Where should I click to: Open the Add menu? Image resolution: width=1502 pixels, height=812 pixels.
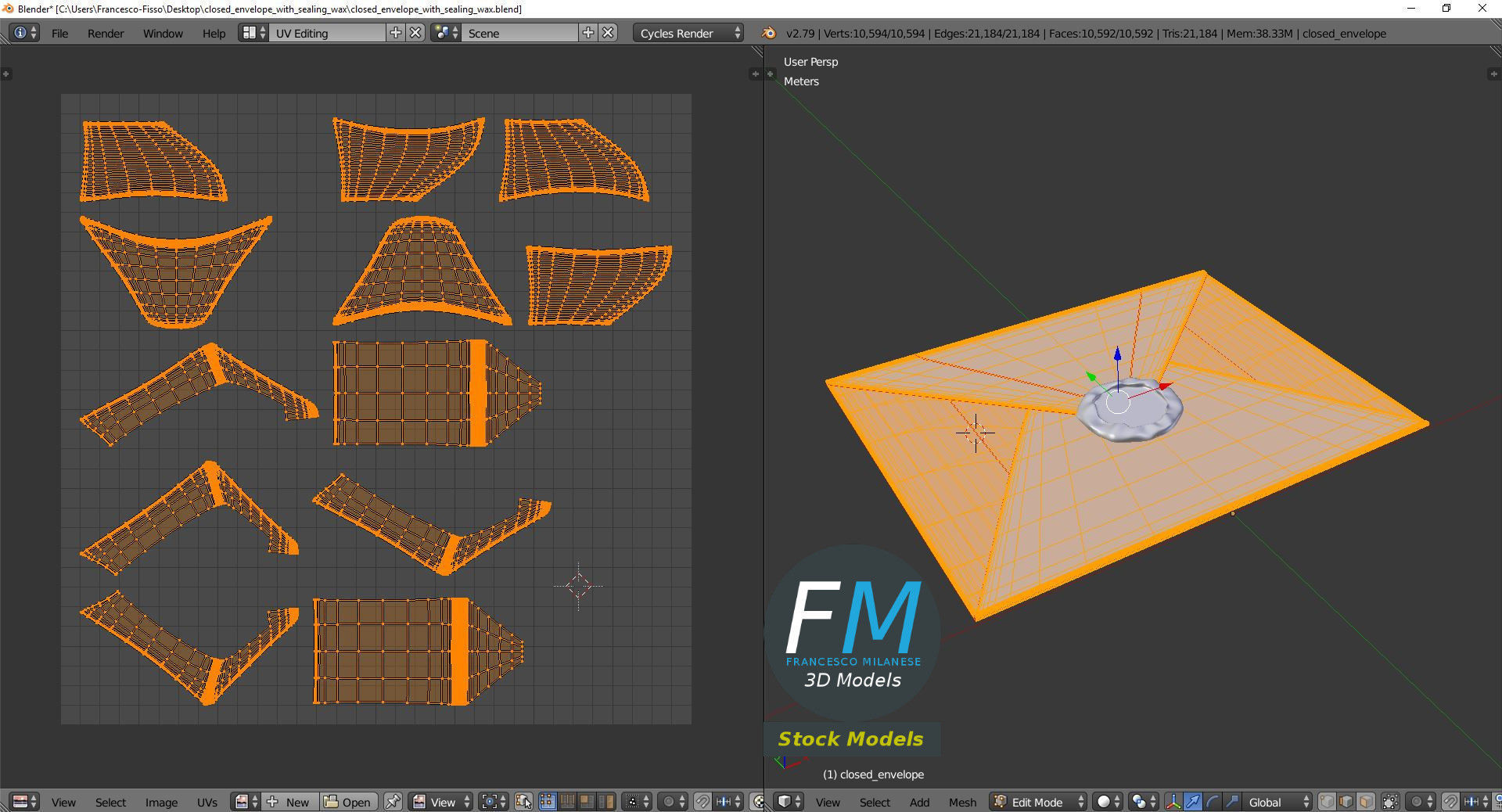click(x=919, y=802)
